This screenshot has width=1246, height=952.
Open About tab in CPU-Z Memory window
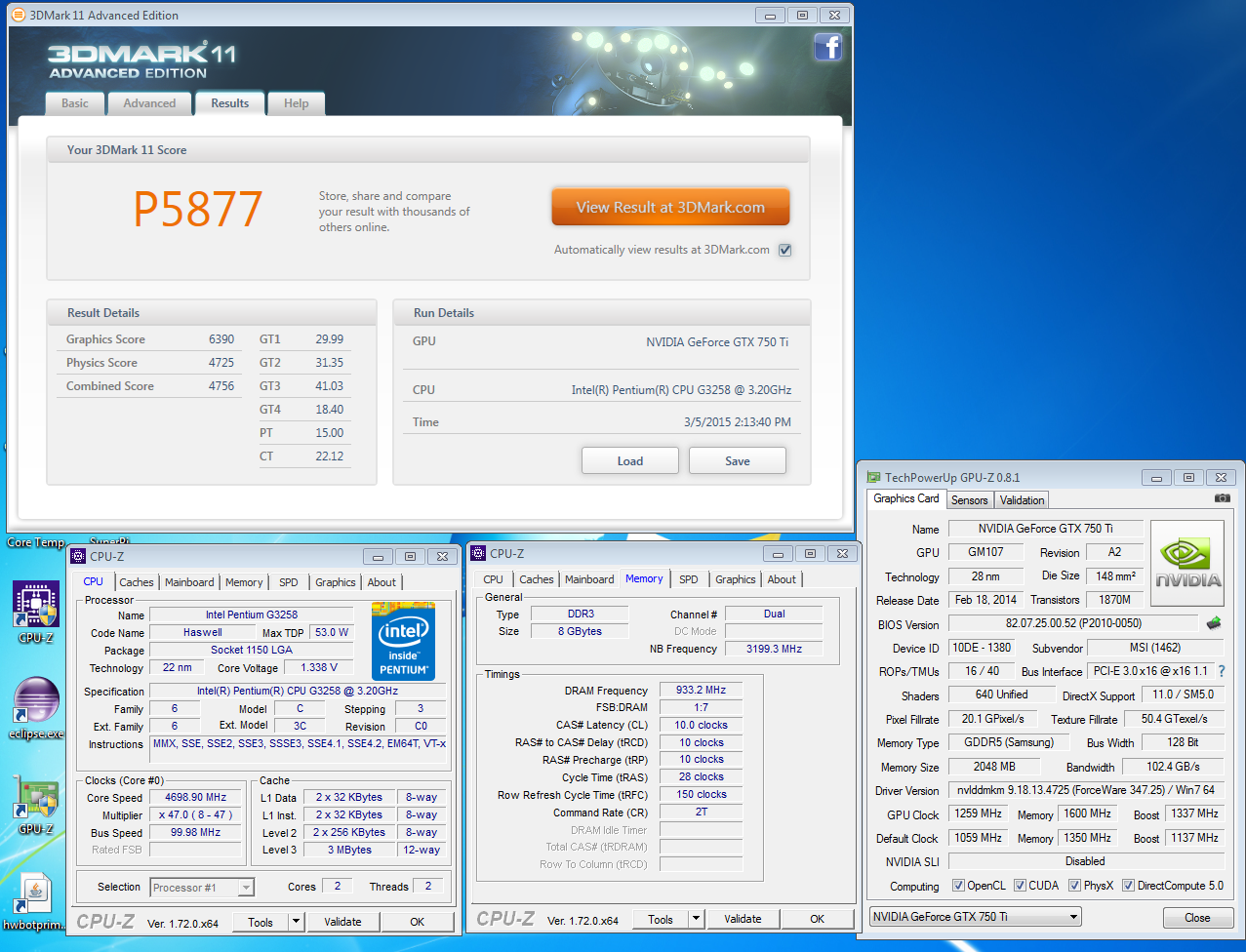point(782,579)
